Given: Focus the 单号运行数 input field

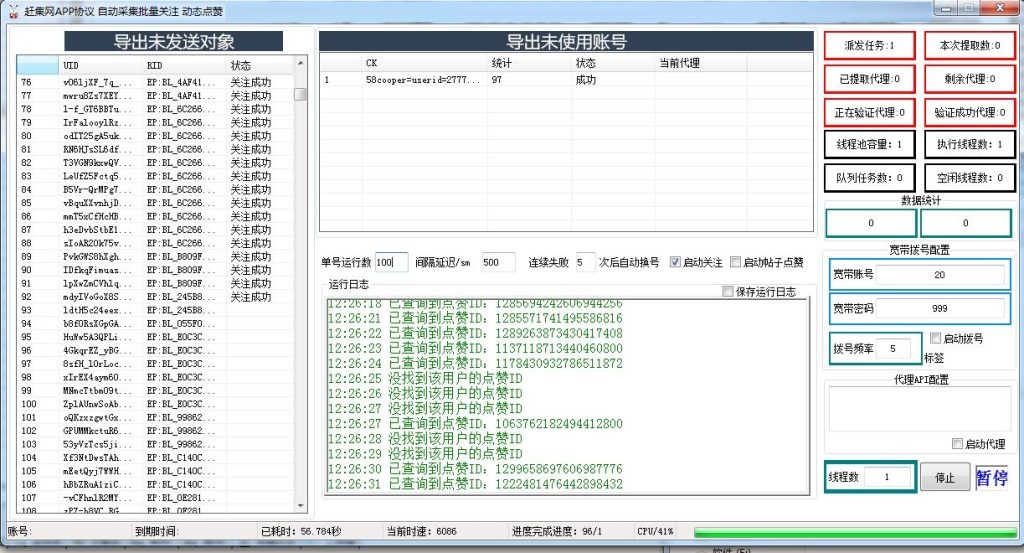Looking at the screenshot, I should (x=391, y=262).
